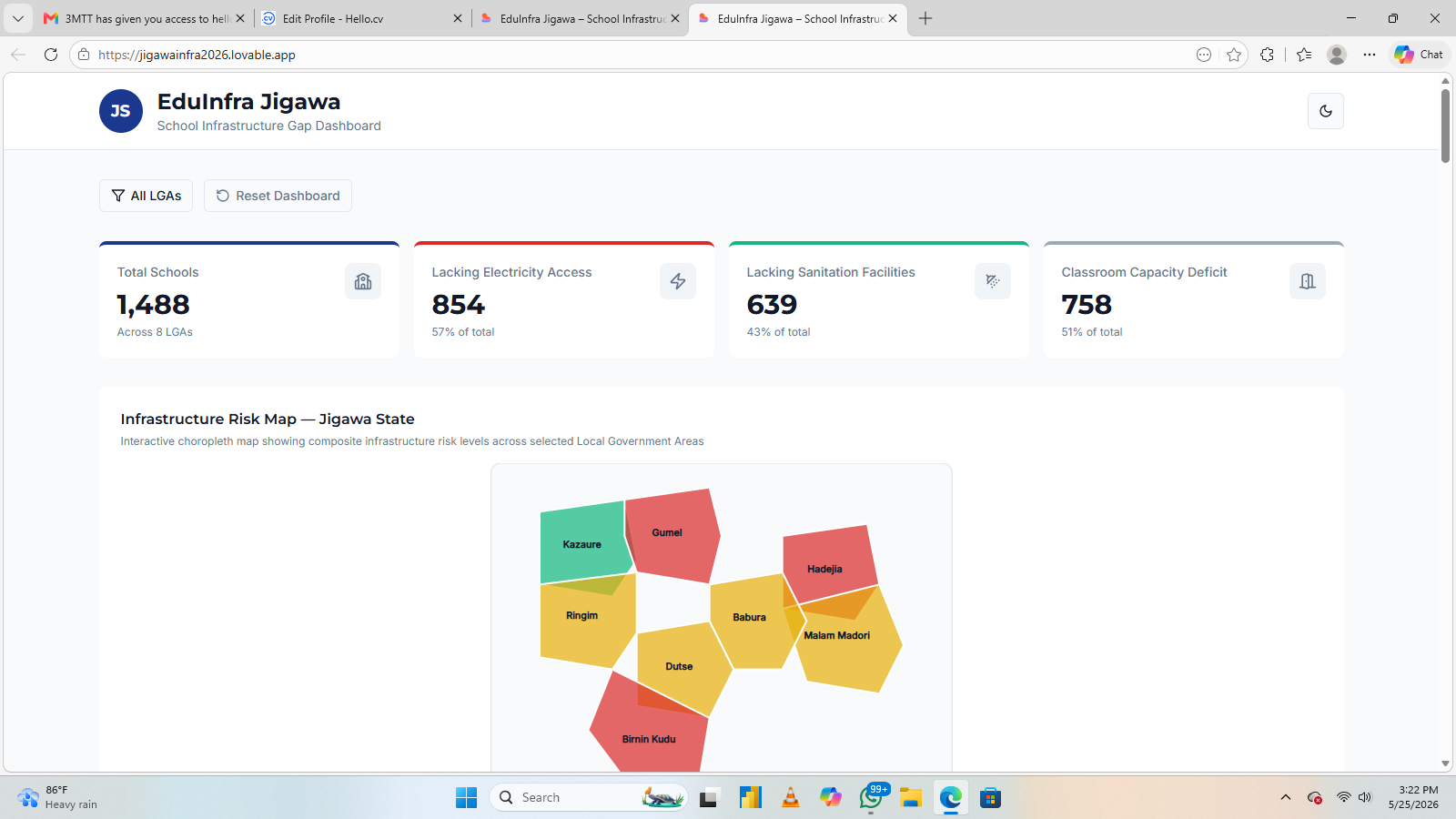Click the browser refresh button

click(x=51, y=55)
